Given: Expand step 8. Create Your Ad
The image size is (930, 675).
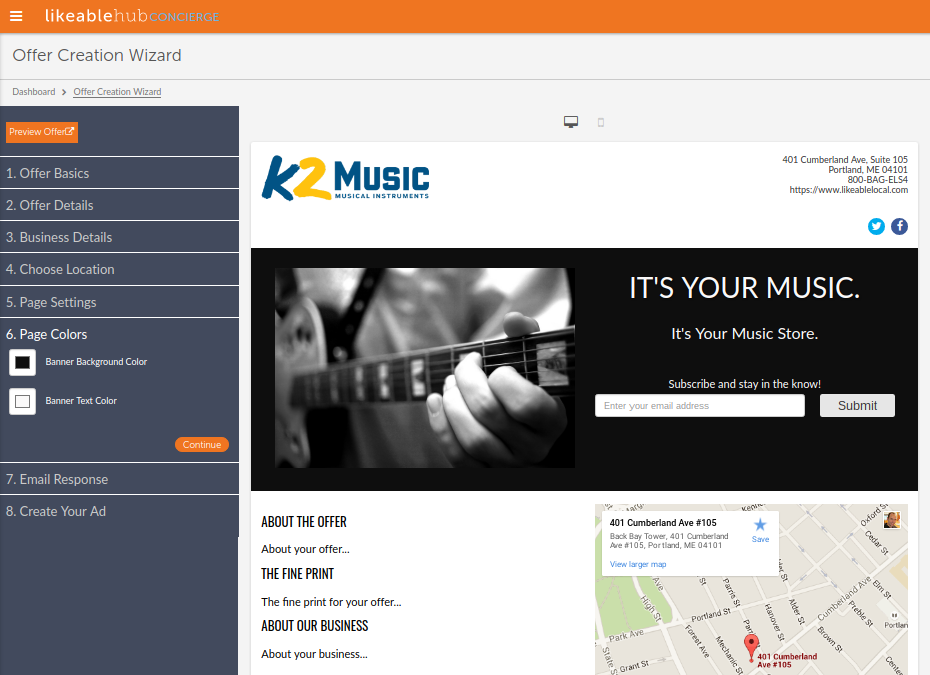Looking at the screenshot, I should pyautogui.click(x=119, y=511).
